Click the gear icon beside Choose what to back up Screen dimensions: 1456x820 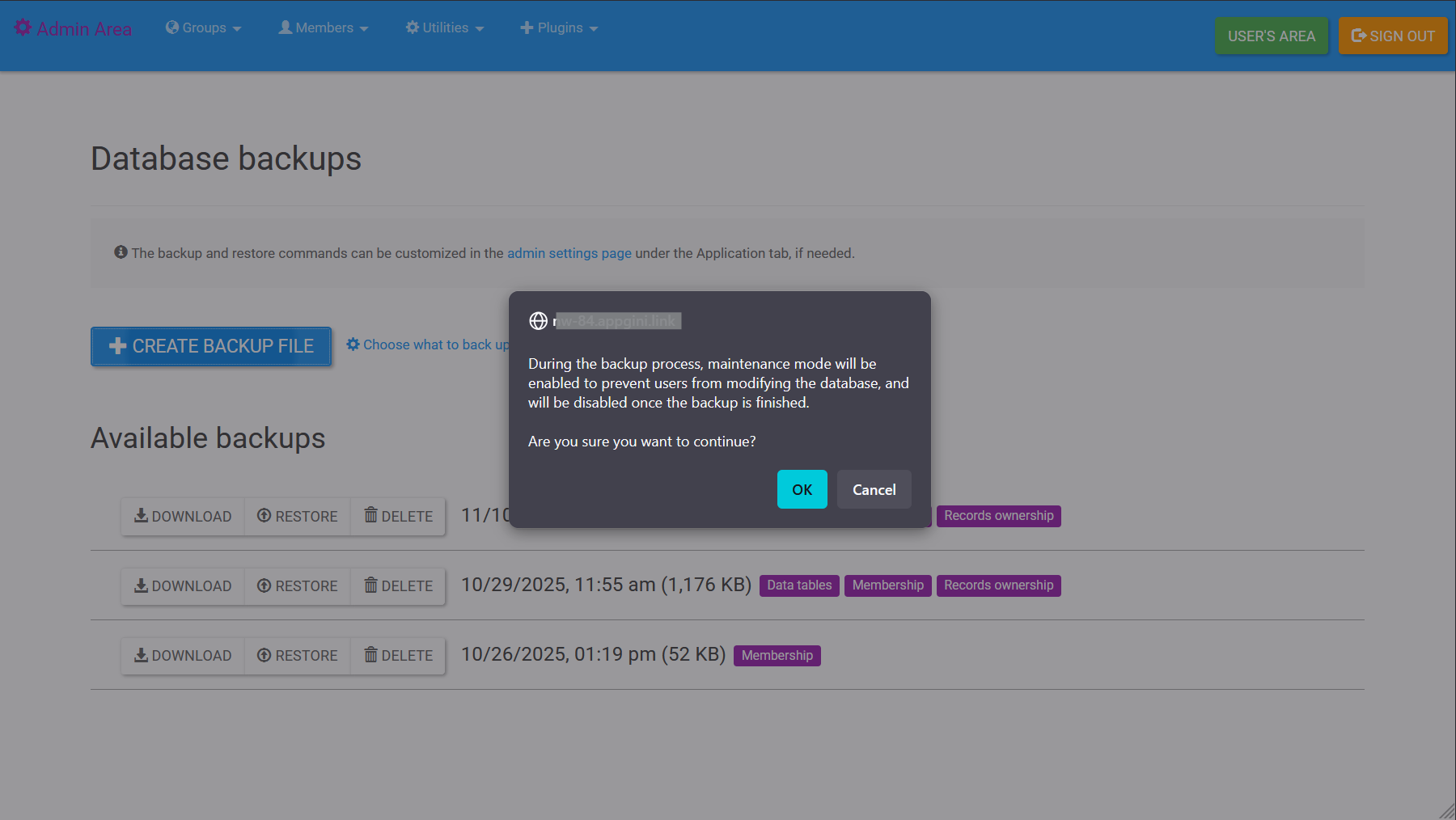click(x=353, y=344)
